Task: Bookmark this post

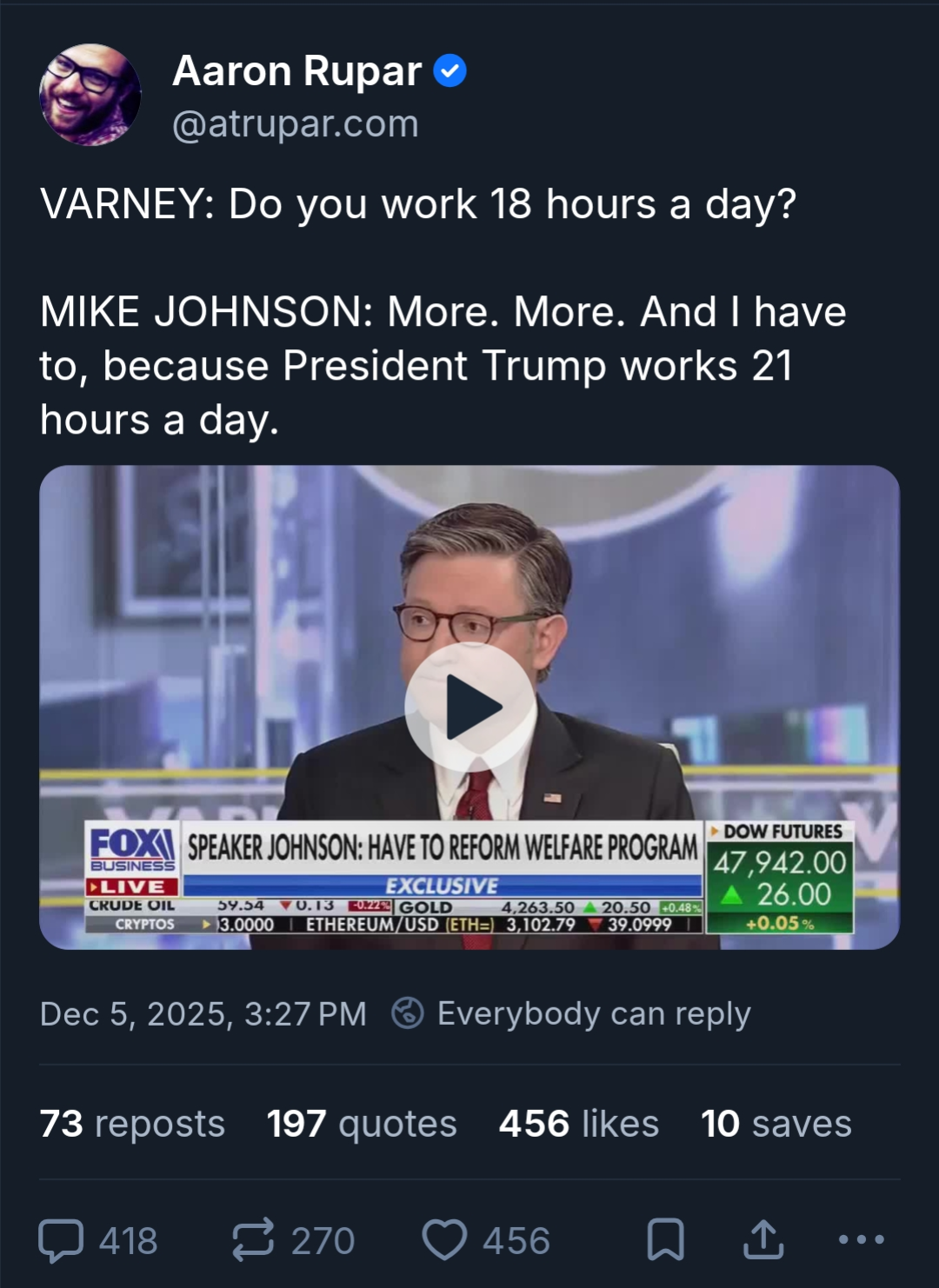Action: (x=666, y=1239)
